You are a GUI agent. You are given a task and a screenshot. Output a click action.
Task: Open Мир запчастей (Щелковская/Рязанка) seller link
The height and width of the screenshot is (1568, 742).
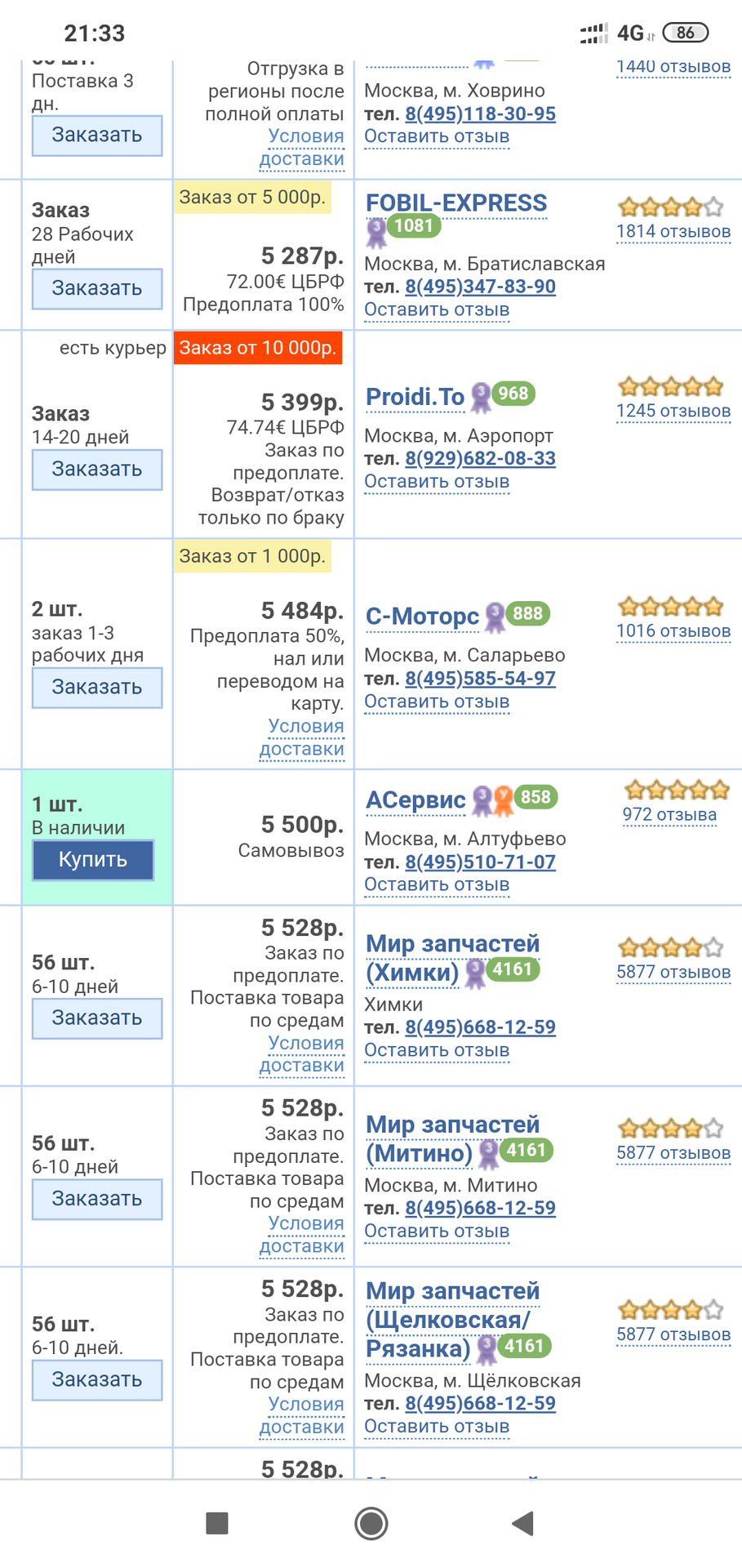452,1320
